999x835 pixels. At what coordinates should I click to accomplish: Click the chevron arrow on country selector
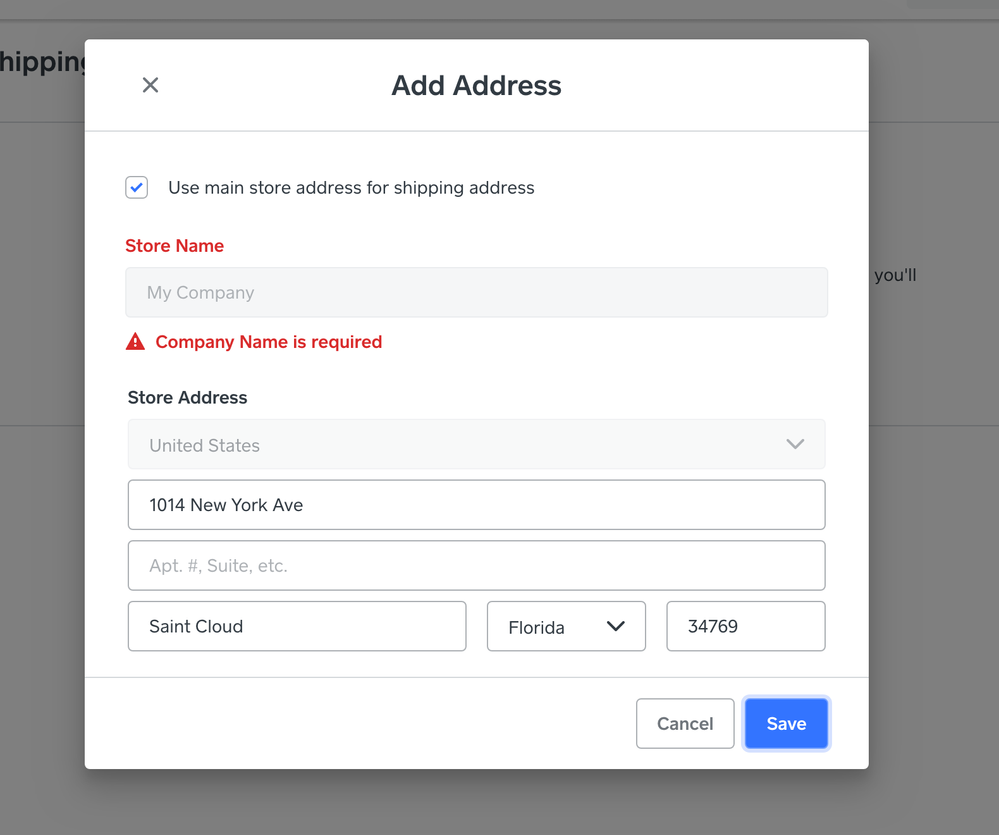point(795,444)
